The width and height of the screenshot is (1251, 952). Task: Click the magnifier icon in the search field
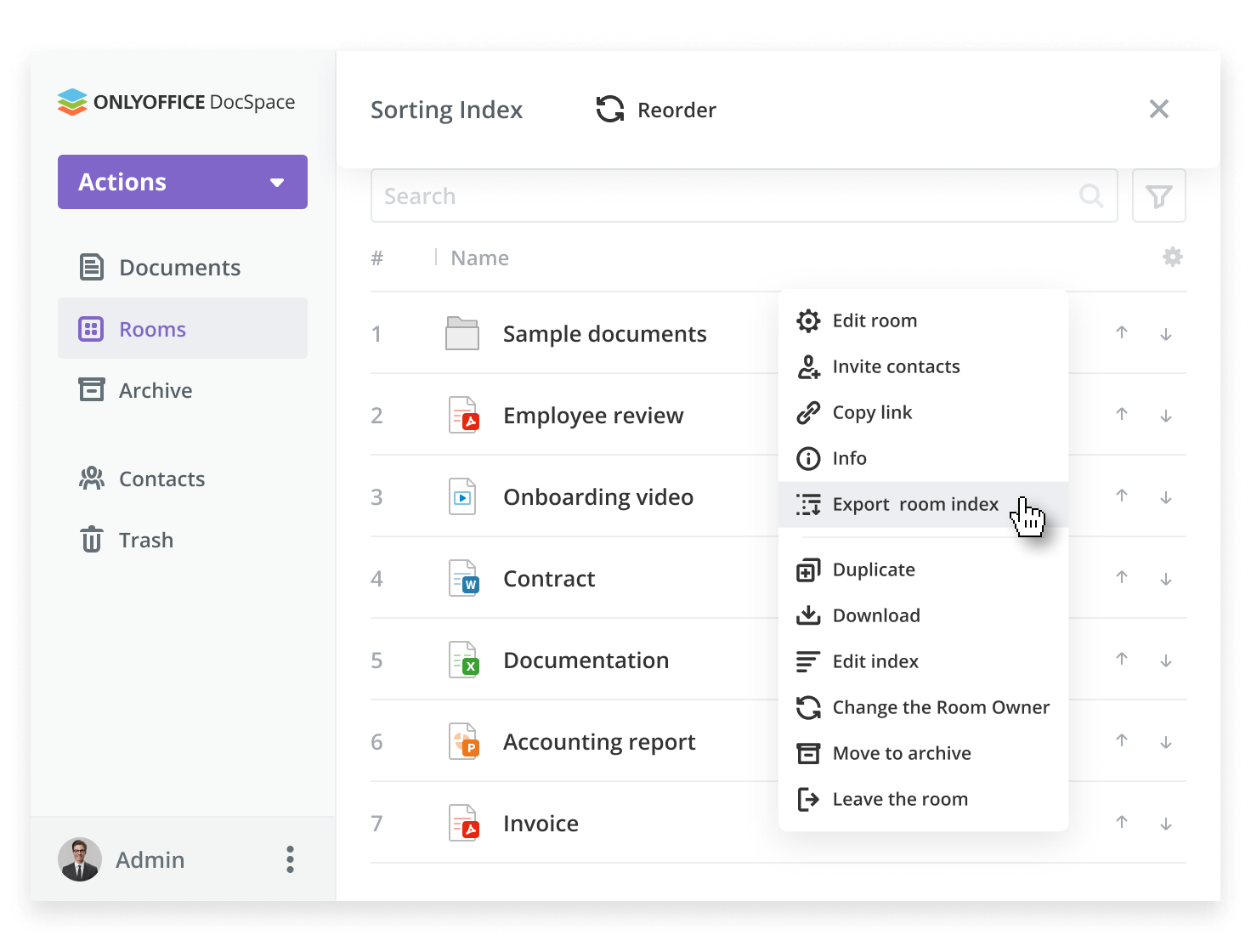click(1090, 196)
